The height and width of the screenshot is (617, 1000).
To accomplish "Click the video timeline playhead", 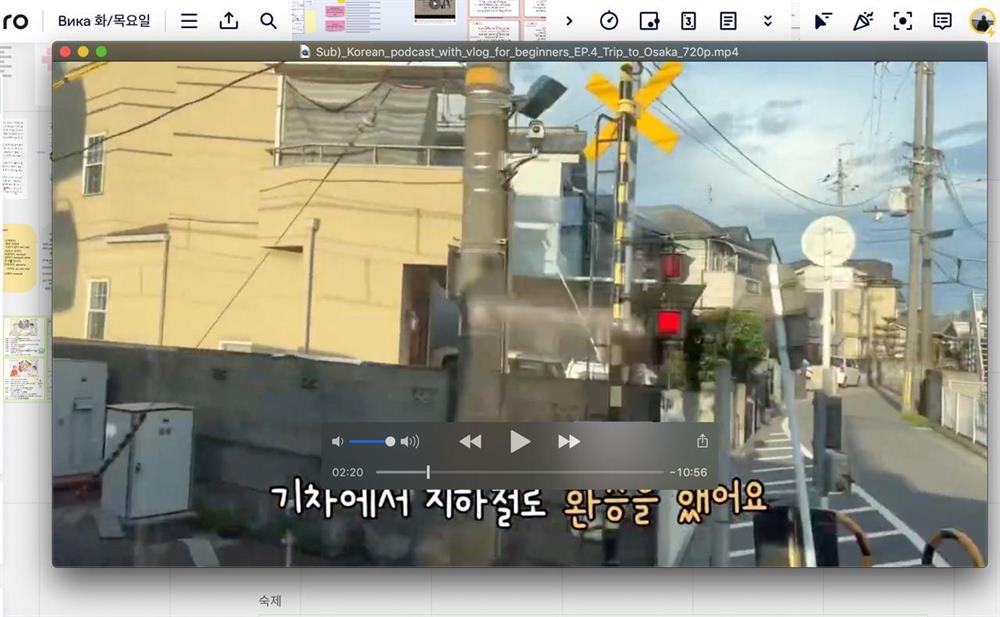I will click(x=428, y=472).
